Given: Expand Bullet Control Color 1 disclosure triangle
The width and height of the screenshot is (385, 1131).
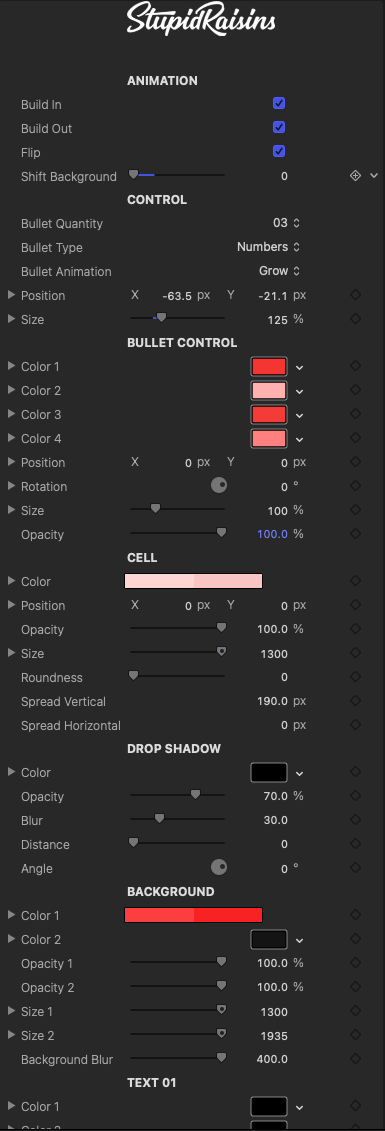Looking at the screenshot, I should point(11,366).
